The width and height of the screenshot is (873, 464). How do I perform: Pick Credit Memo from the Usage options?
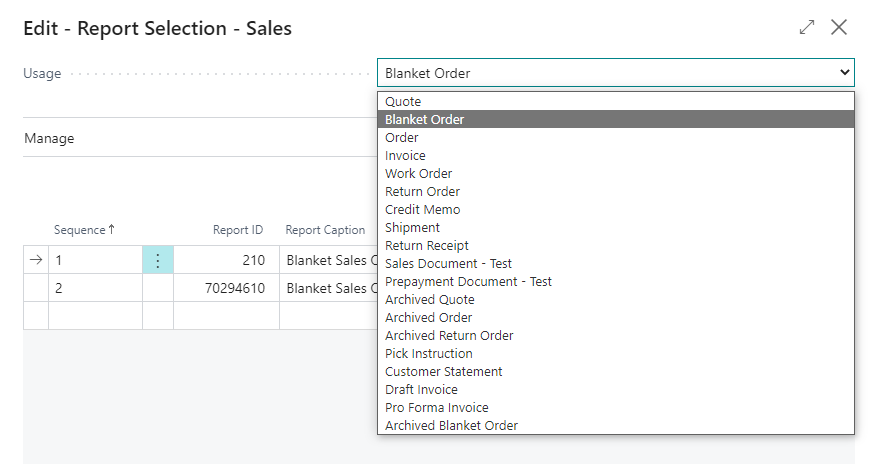422,210
